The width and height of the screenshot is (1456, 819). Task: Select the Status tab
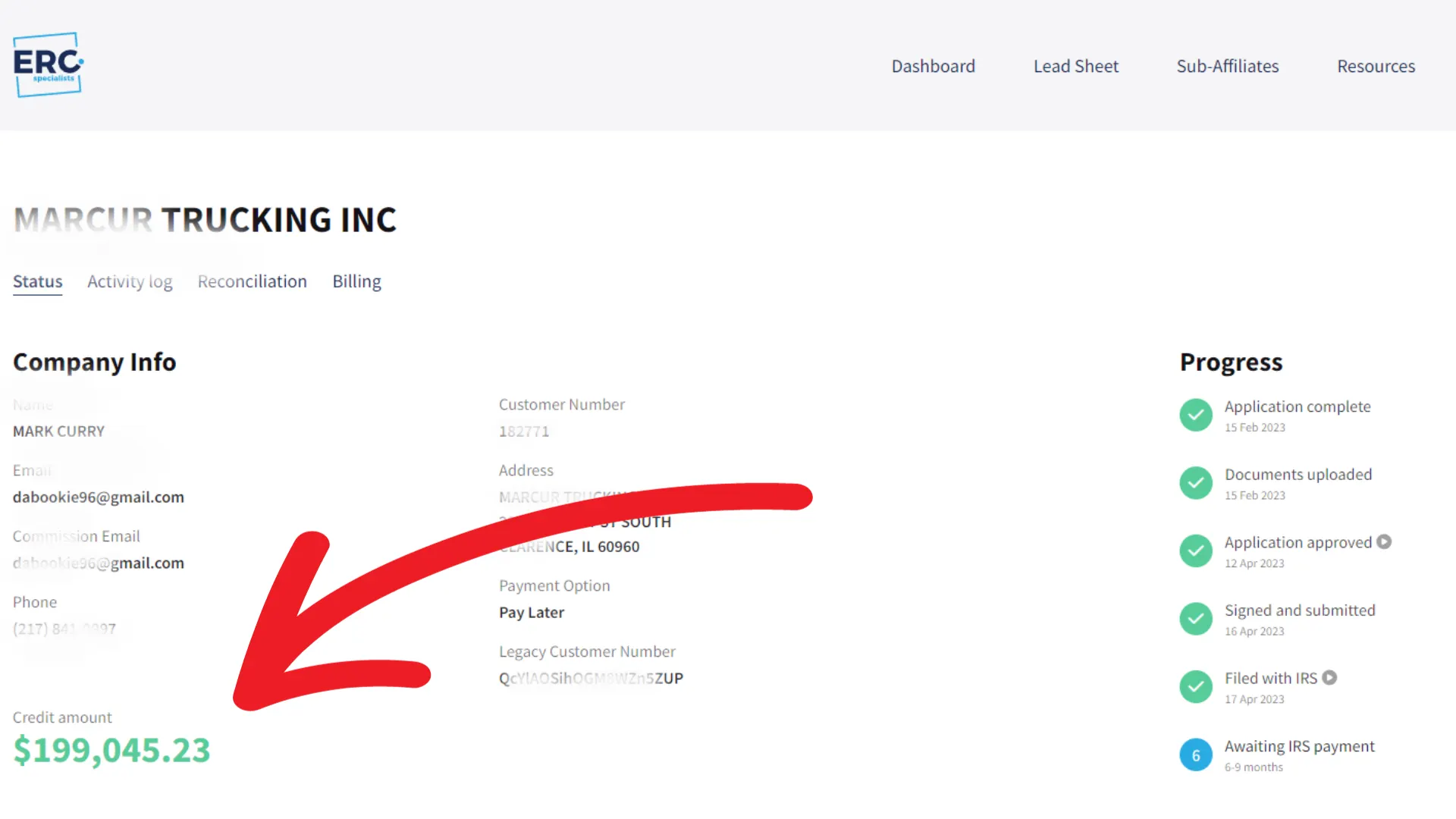[x=38, y=281]
